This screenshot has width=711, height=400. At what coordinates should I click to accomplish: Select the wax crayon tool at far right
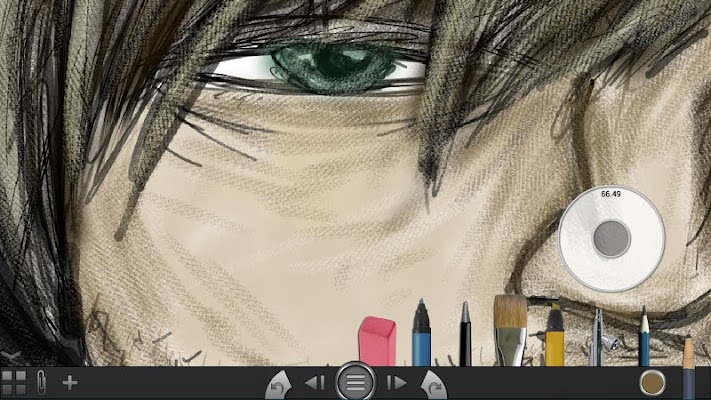pyautogui.click(x=689, y=367)
